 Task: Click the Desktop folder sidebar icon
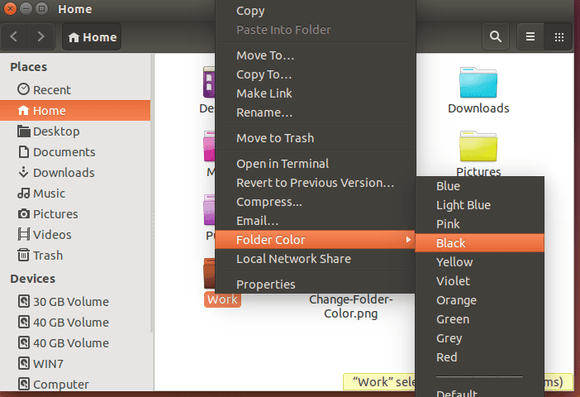[x=24, y=131]
